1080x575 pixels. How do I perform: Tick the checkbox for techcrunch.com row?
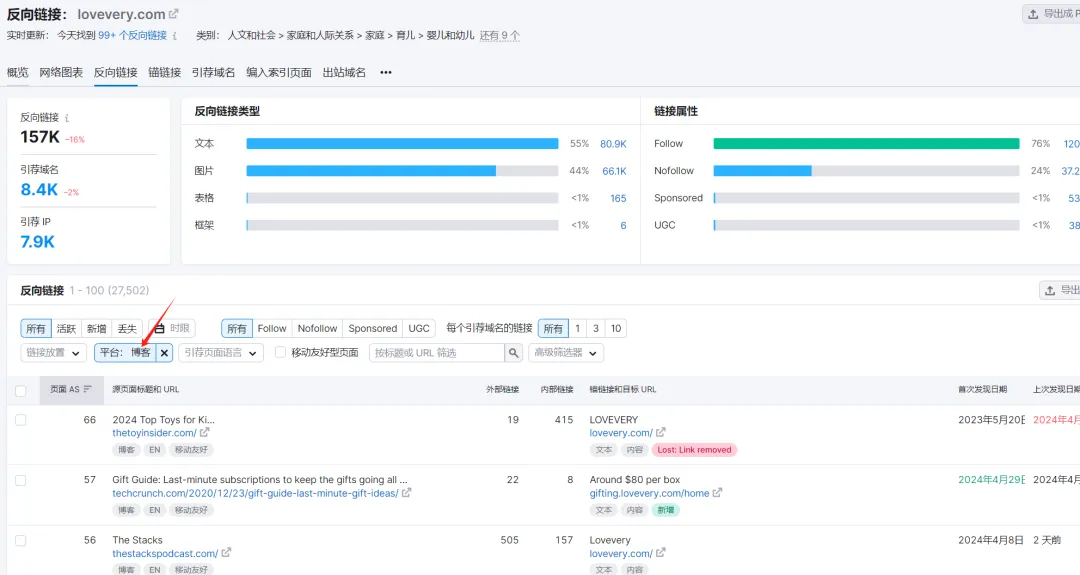pyautogui.click(x=21, y=480)
